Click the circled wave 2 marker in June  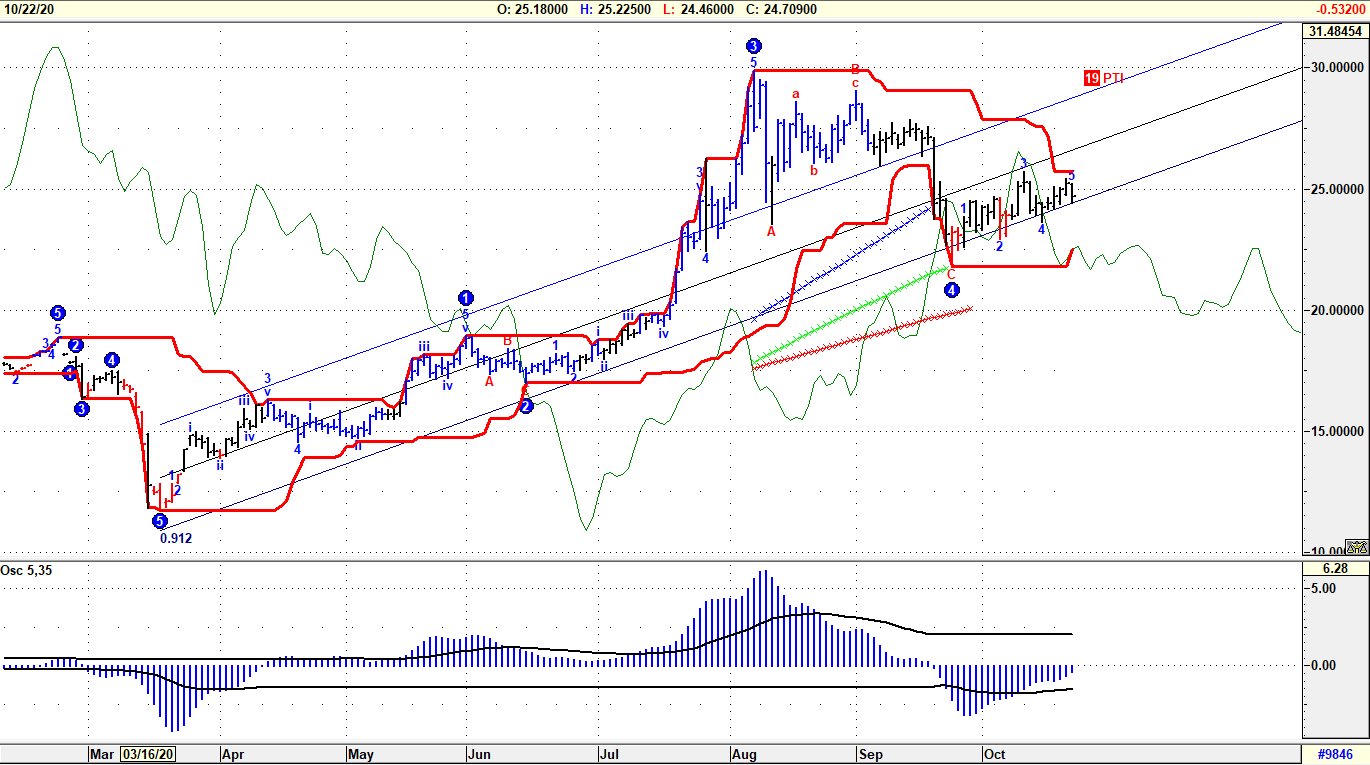(527, 405)
